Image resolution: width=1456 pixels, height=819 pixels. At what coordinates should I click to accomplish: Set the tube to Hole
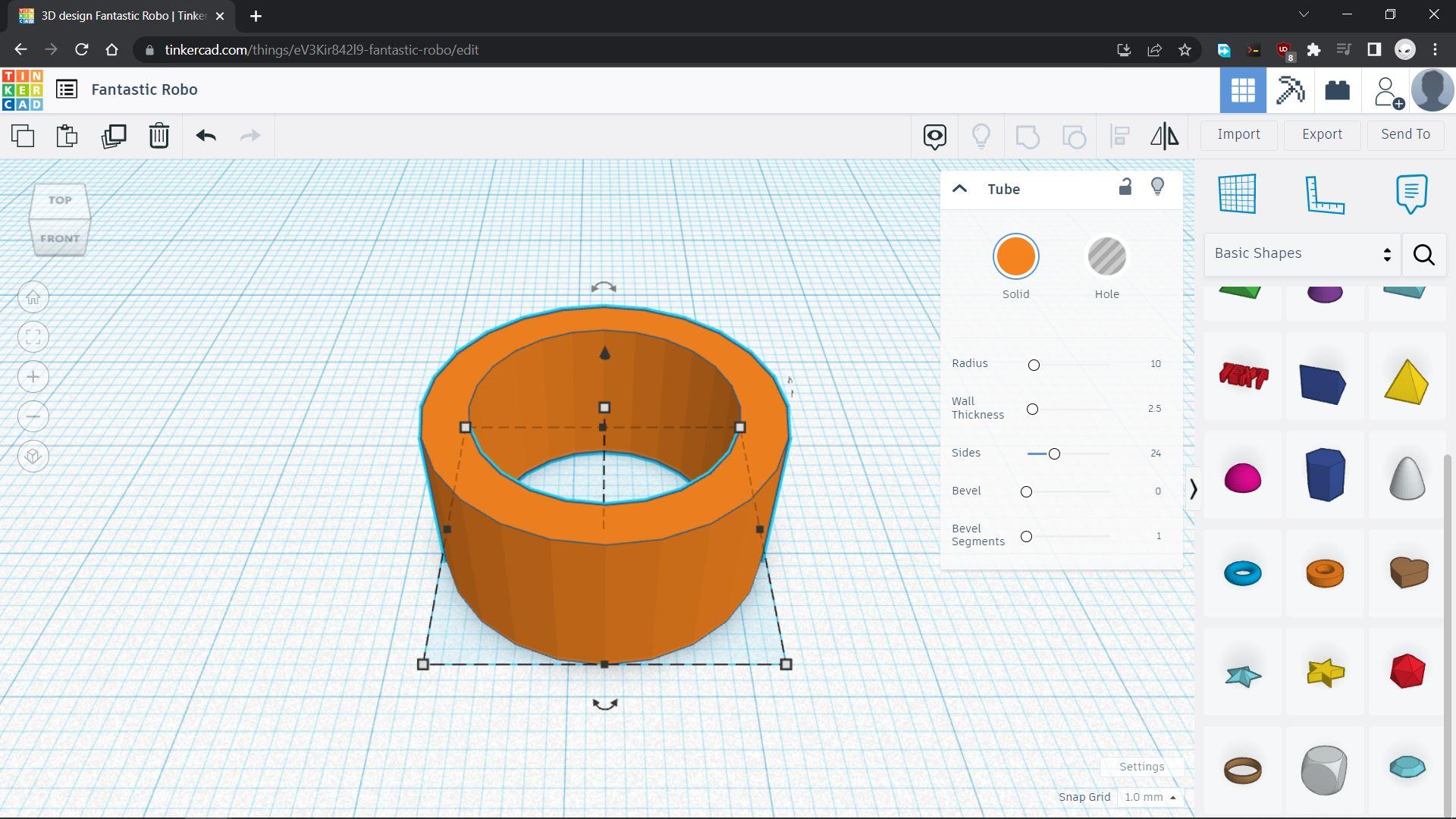[x=1106, y=257]
